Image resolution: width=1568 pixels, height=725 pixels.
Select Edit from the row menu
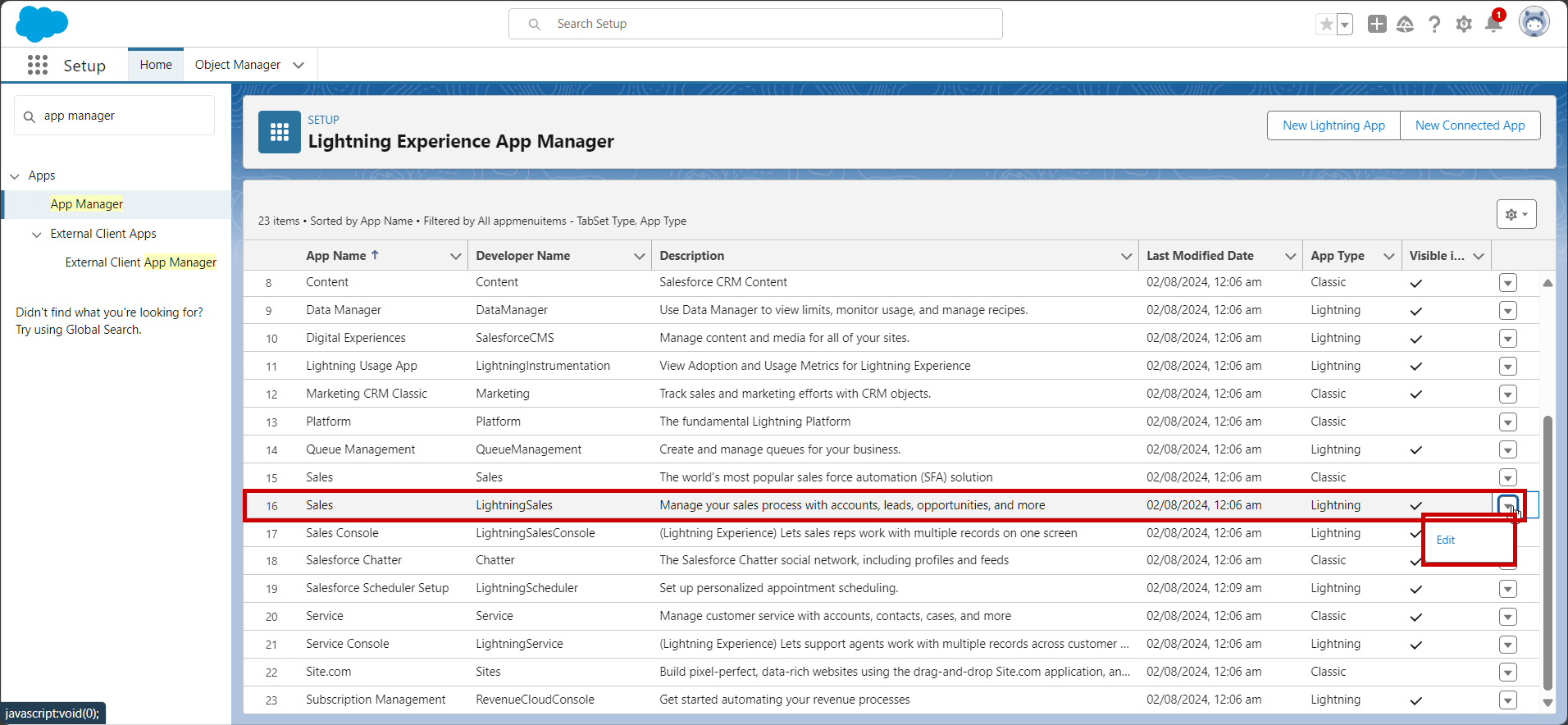coord(1445,540)
